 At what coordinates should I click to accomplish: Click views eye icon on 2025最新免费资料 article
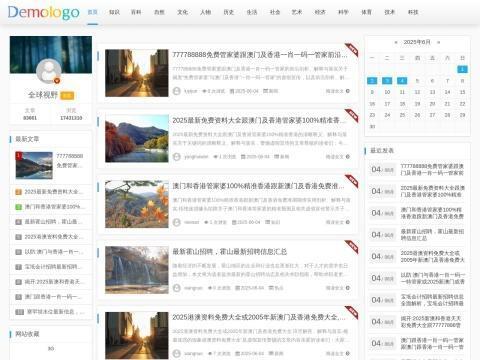coord(216,157)
